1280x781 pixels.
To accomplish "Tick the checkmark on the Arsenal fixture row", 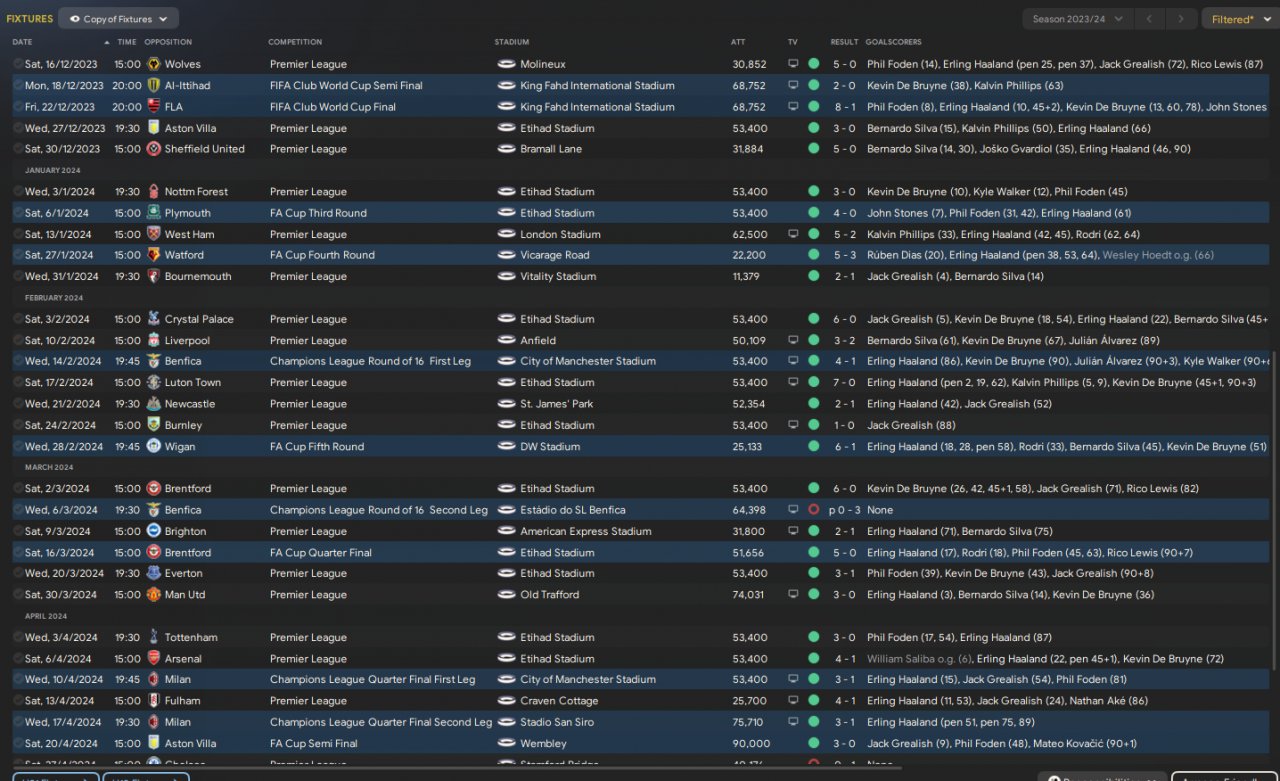I will pyautogui.click(x=18, y=659).
